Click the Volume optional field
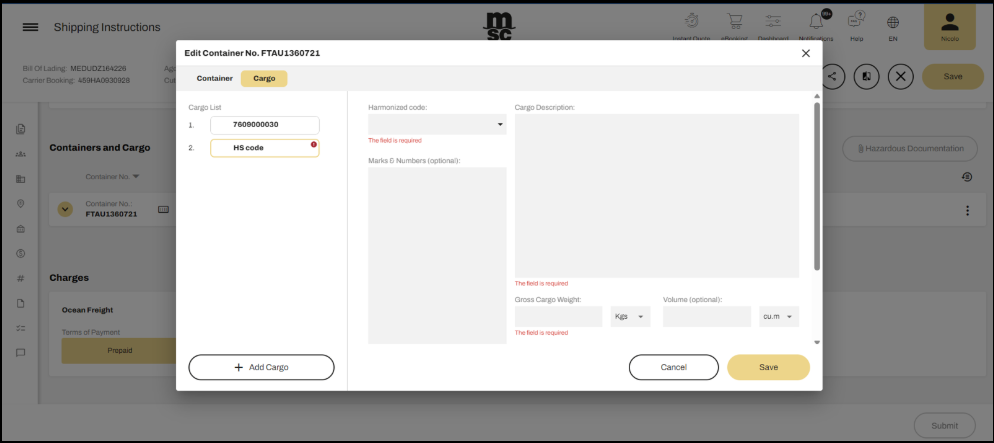This screenshot has height=443, width=994. [707, 316]
